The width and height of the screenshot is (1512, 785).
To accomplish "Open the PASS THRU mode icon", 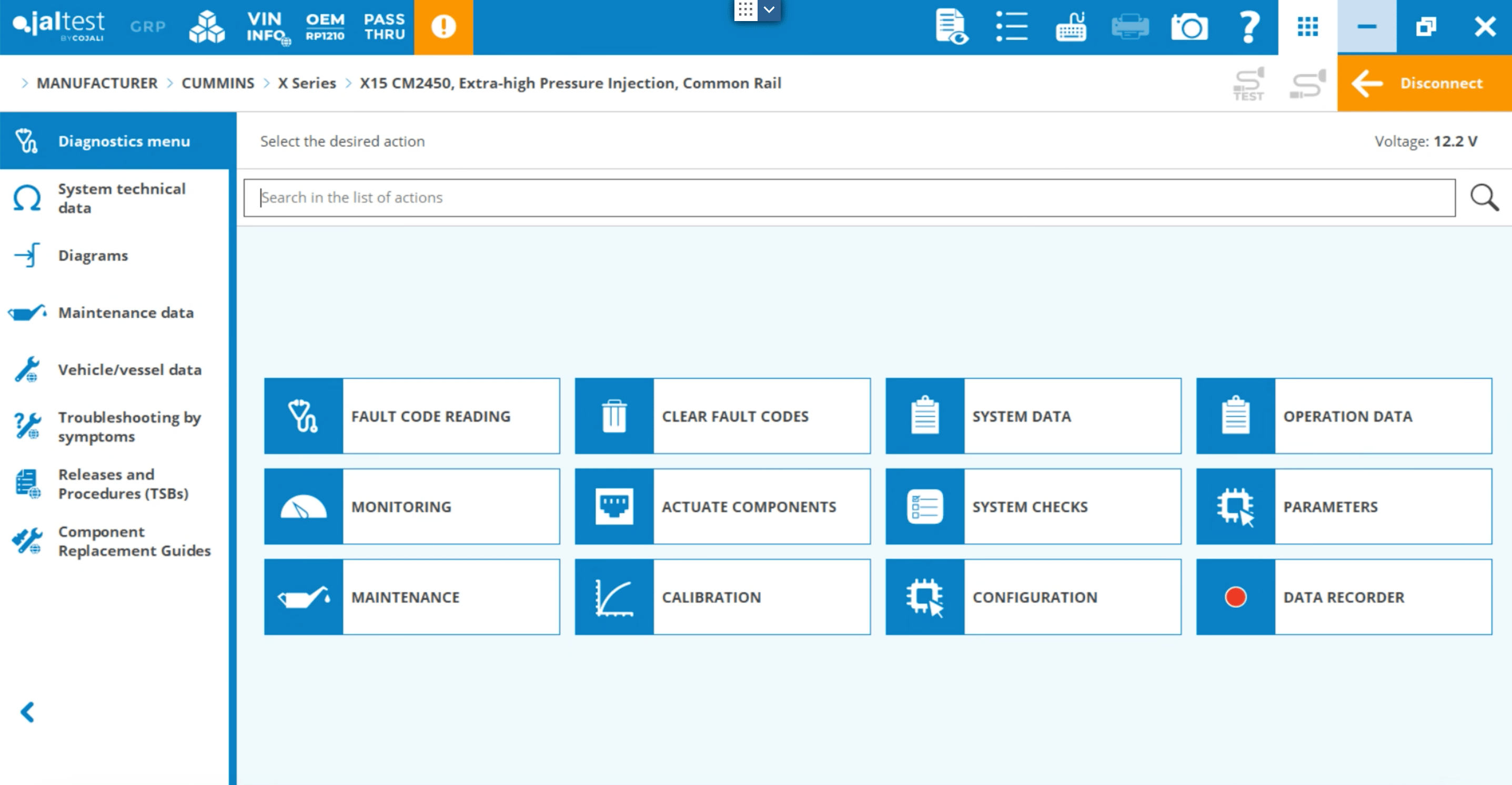I will (x=385, y=27).
